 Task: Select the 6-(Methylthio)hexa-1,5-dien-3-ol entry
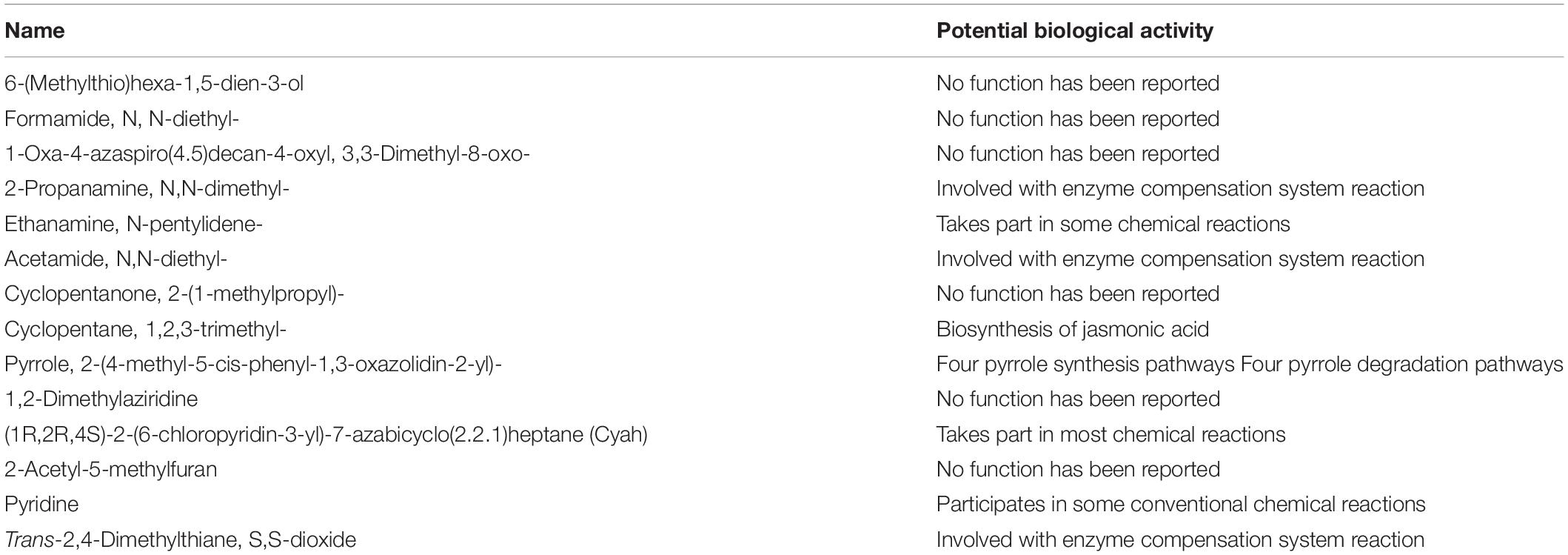(154, 83)
